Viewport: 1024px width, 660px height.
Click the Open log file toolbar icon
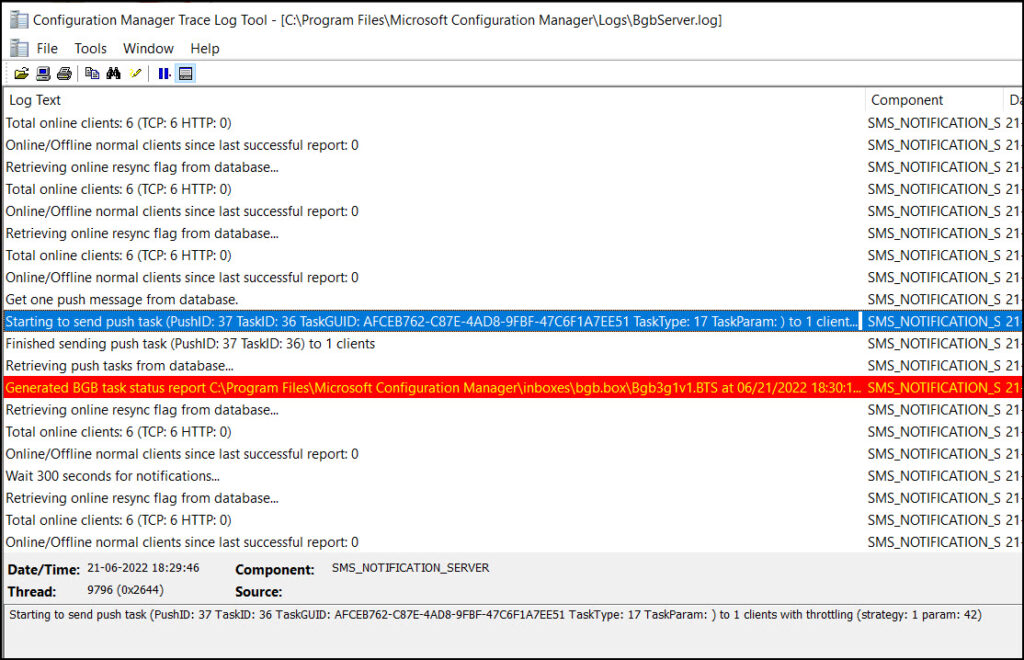point(22,74)
